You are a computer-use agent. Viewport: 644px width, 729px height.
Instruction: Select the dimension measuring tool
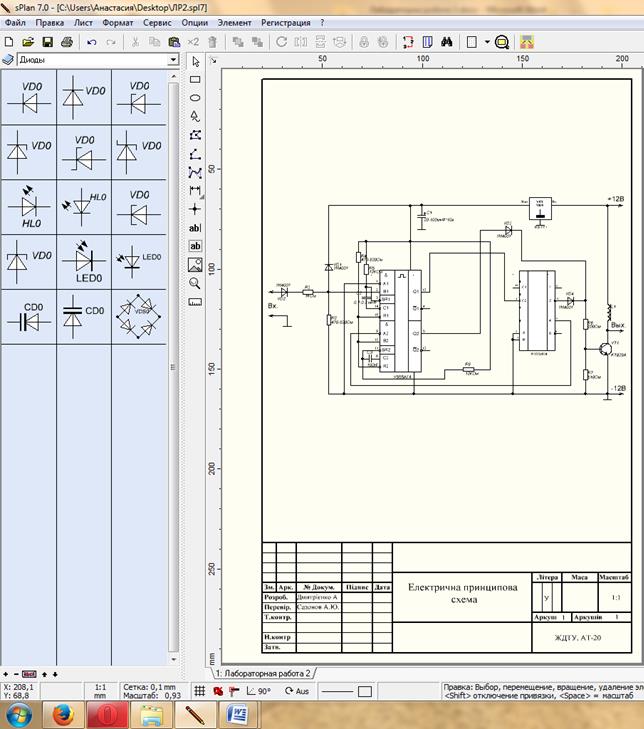[195, 191]
